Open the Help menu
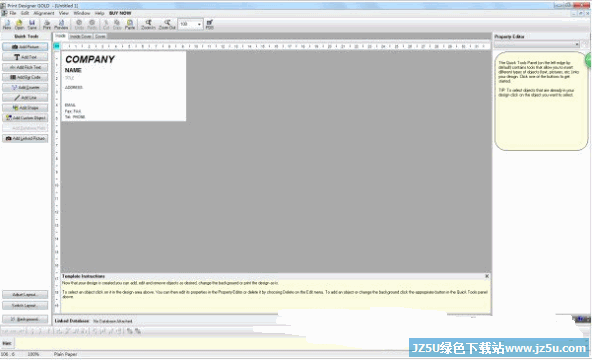 coord(99,13)
